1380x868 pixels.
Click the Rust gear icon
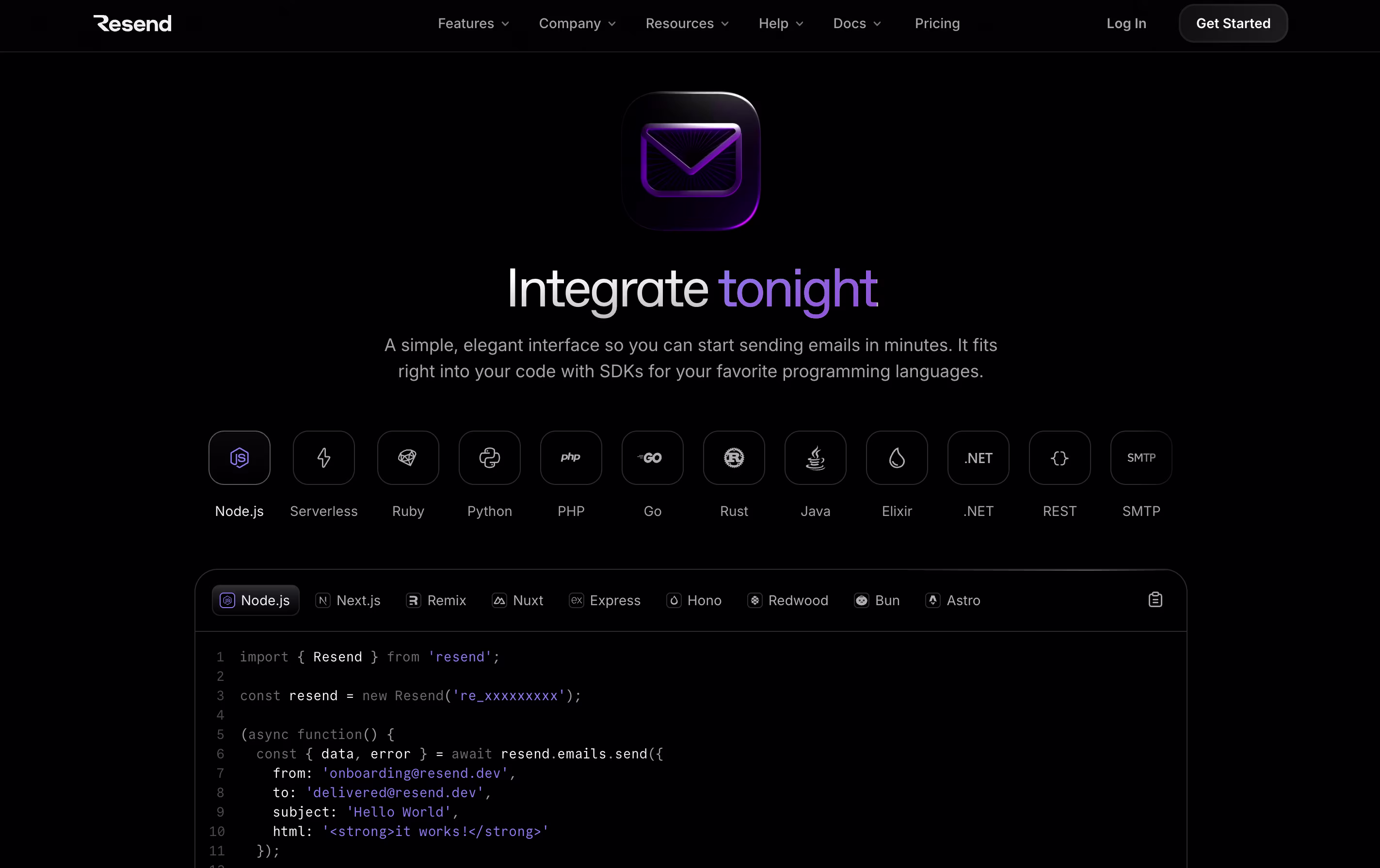[x=734, y=458]
